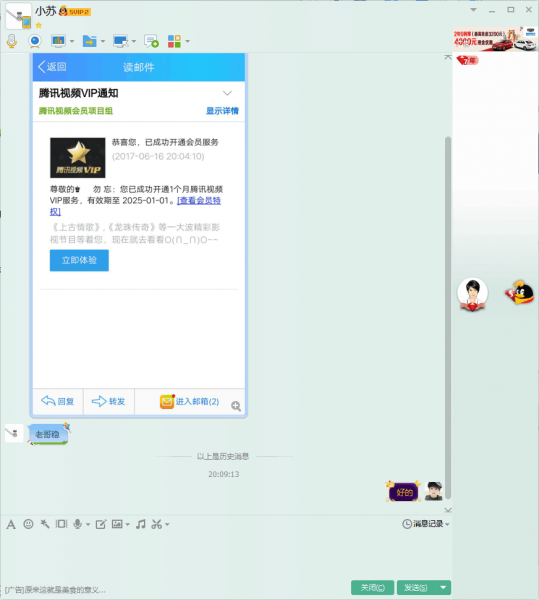Viewport: 539px width, 600px height.
Task: Open the handwriting input icon
Action: point(101,524)
